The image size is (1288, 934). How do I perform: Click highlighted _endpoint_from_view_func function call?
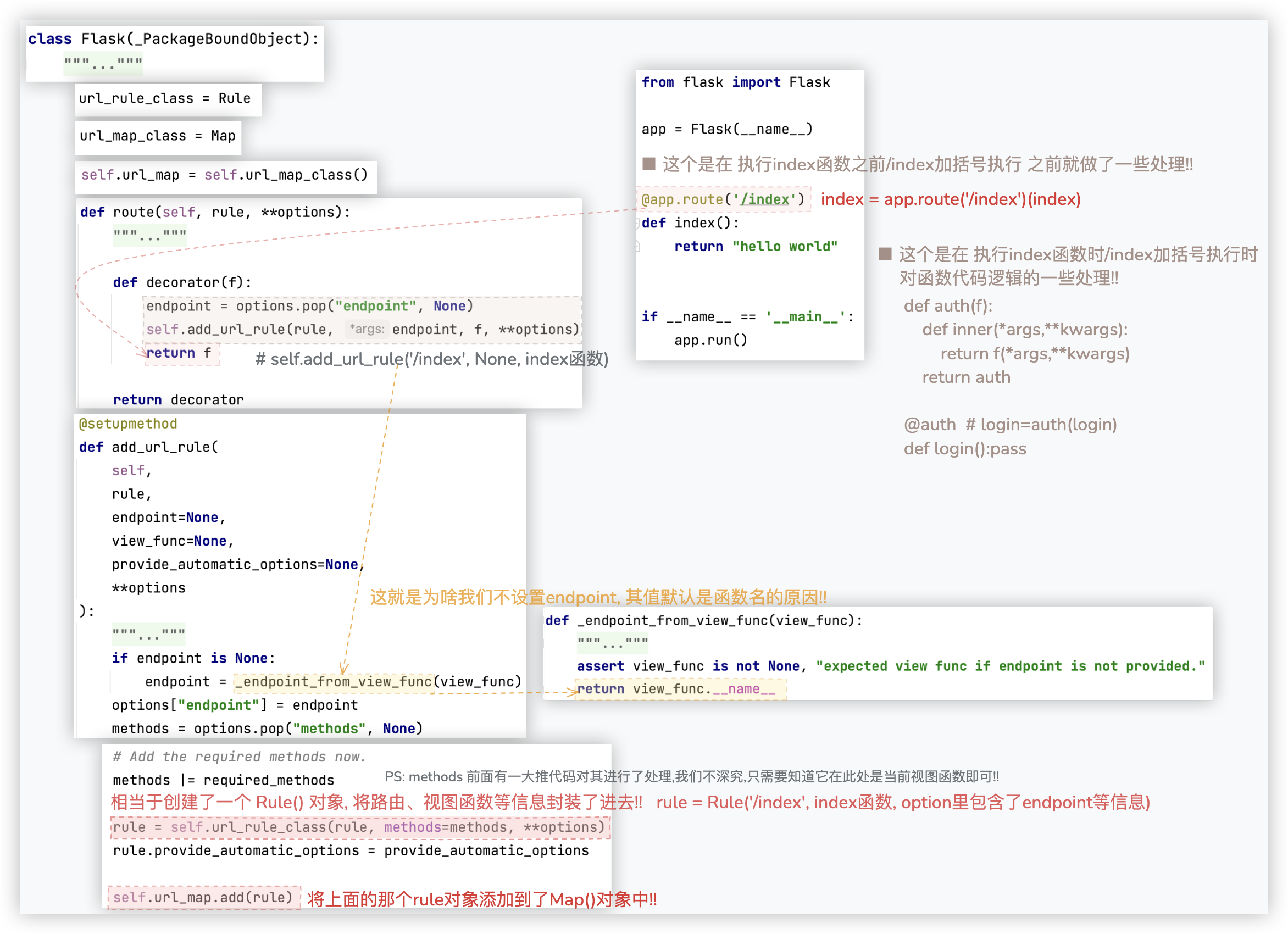point(334,681)
